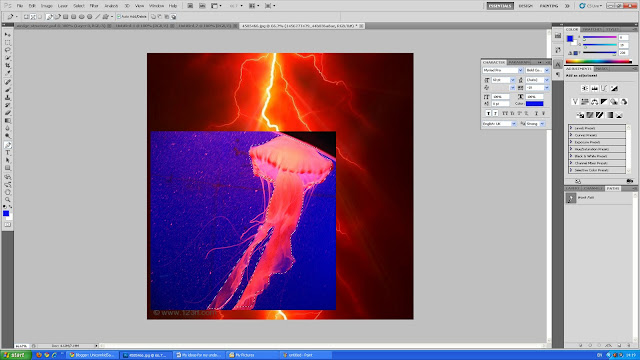Select the Gradient tool
The image size is (640, 360).
point(7,121)
